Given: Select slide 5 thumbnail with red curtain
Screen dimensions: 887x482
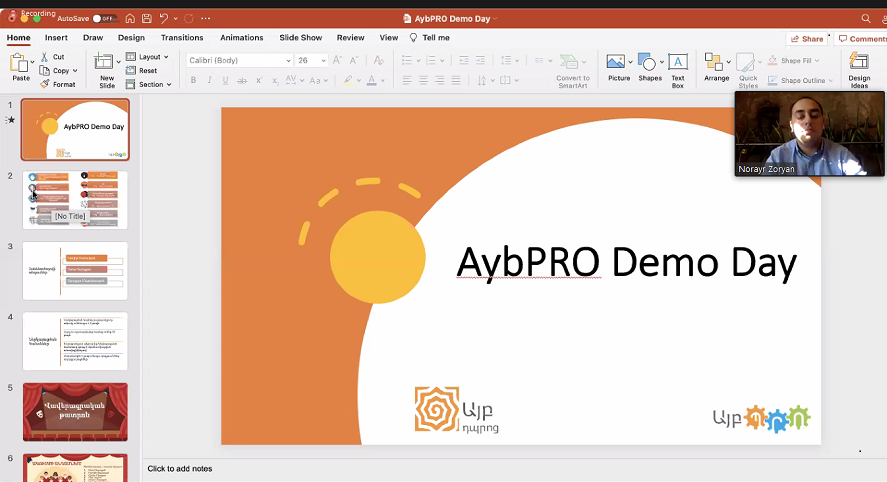Looking at the screenshot, I should click(75, 412).
